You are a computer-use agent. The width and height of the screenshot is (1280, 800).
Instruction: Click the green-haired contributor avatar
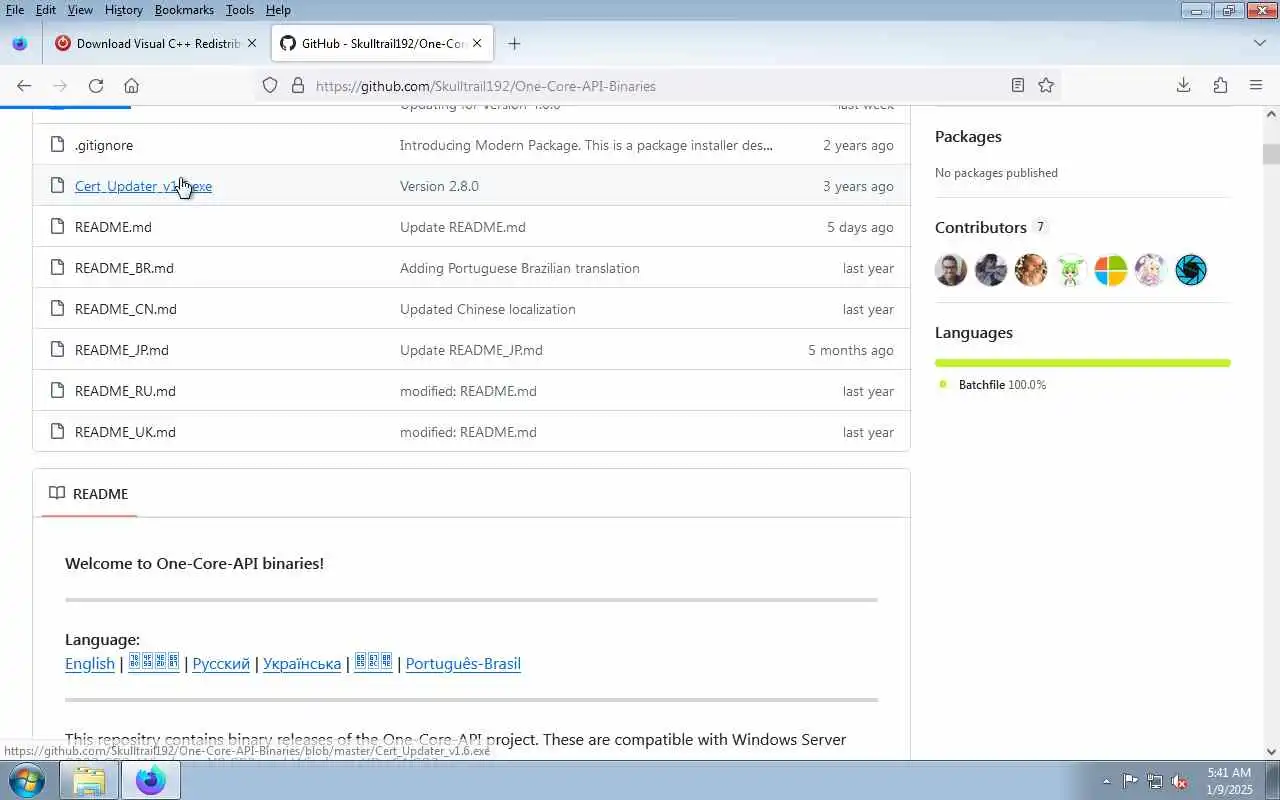coord(1071,270)
